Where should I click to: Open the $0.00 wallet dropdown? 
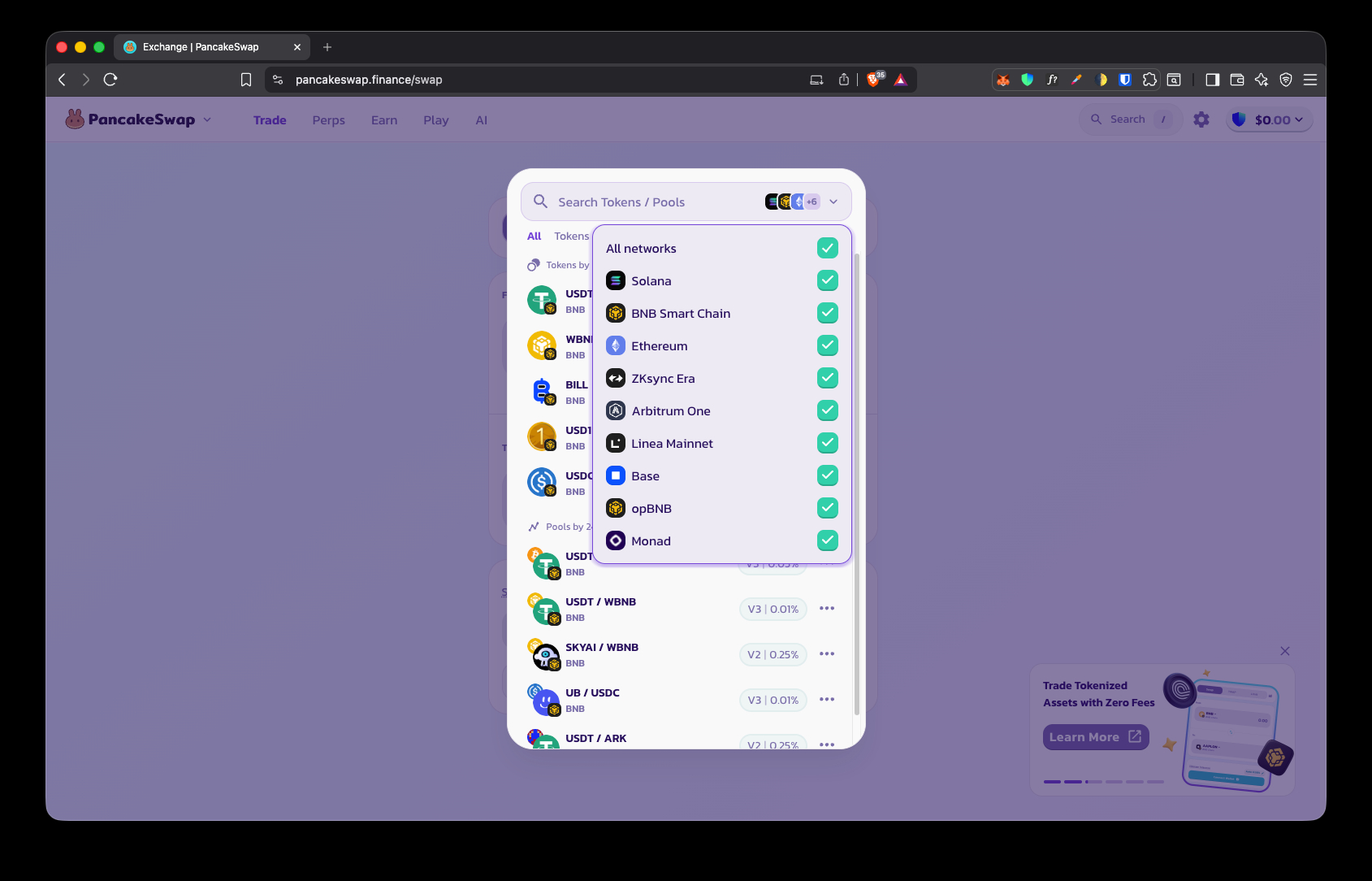pyautogui.click(x=1269, y=119)
